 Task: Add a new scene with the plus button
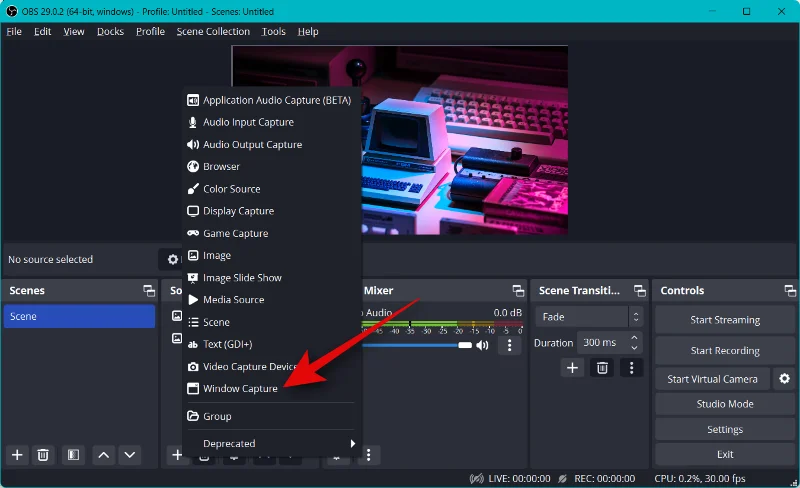[17, 455]
